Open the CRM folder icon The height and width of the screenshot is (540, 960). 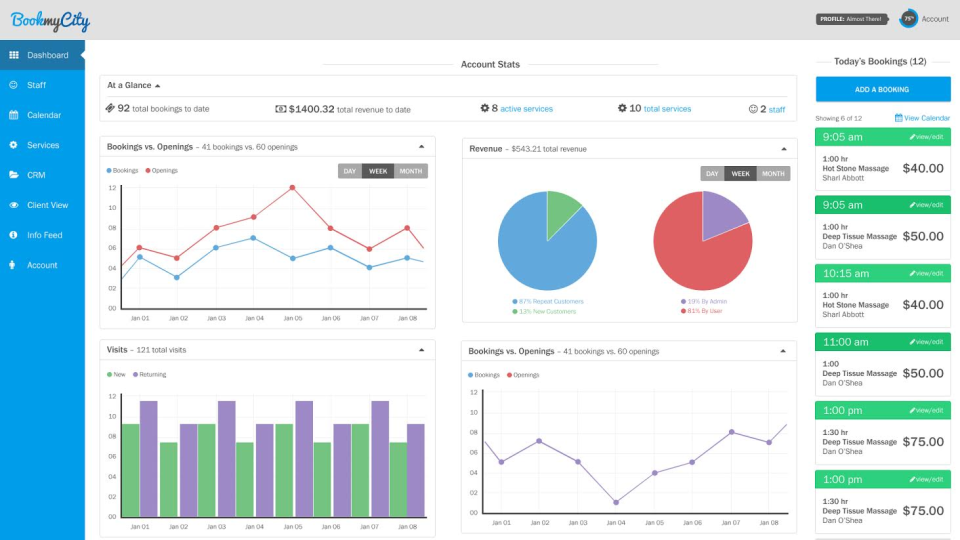pyautogui.click(x=13, y=175)
